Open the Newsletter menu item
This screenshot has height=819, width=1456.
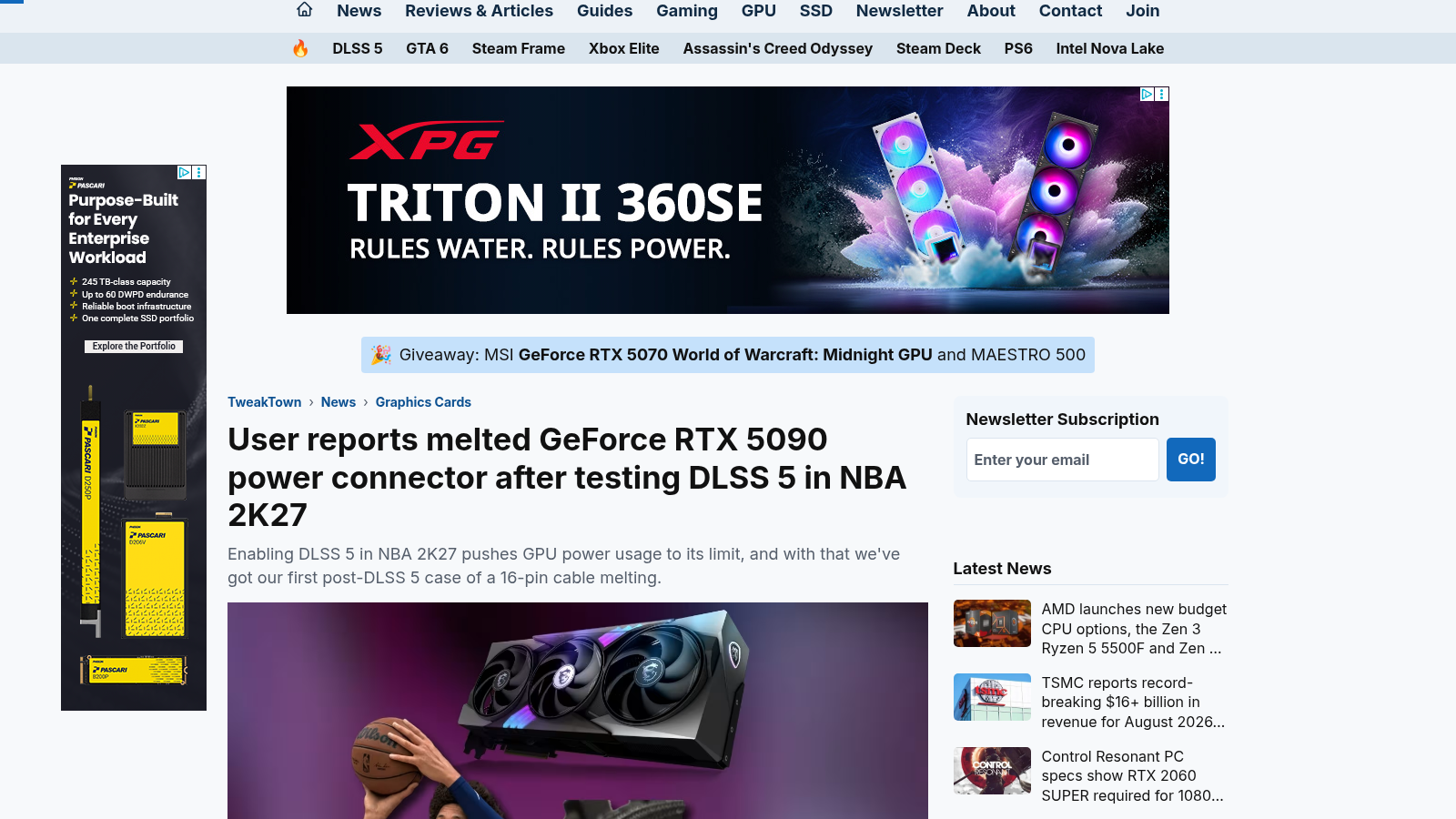click(899, 11)
